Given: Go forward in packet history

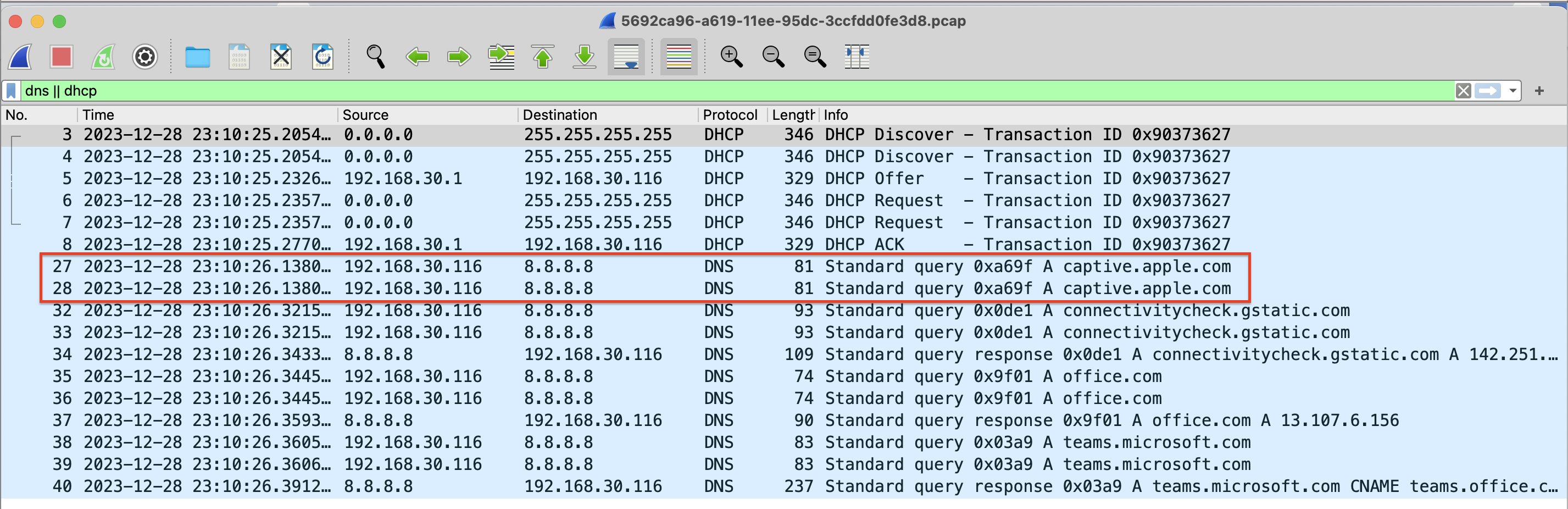Looking at the screenshot, I should (x=459, y=57).
